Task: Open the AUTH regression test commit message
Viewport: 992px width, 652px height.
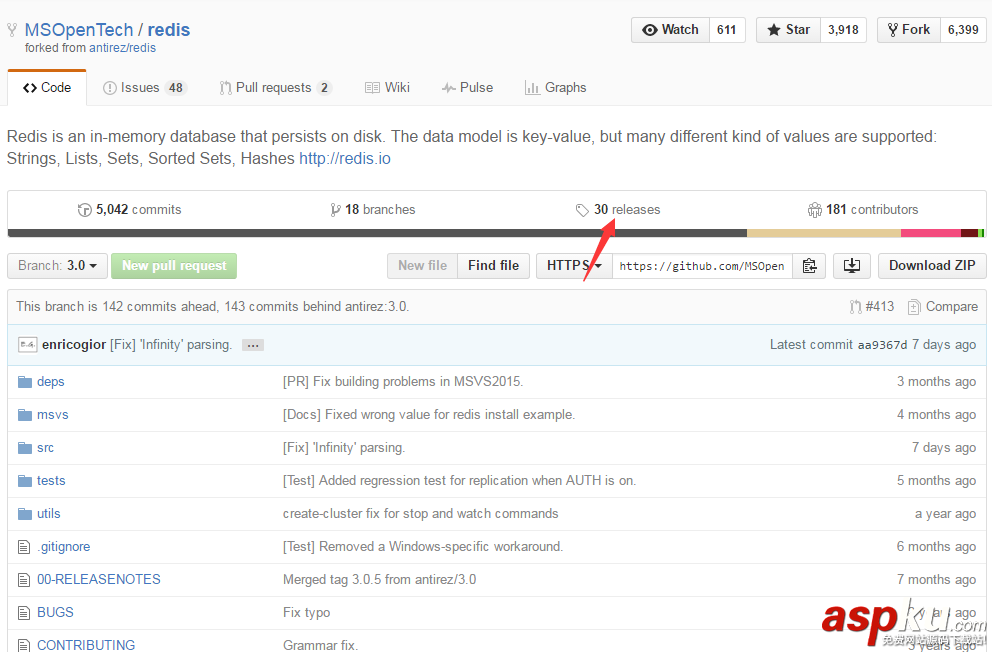Action: point(459,481)
